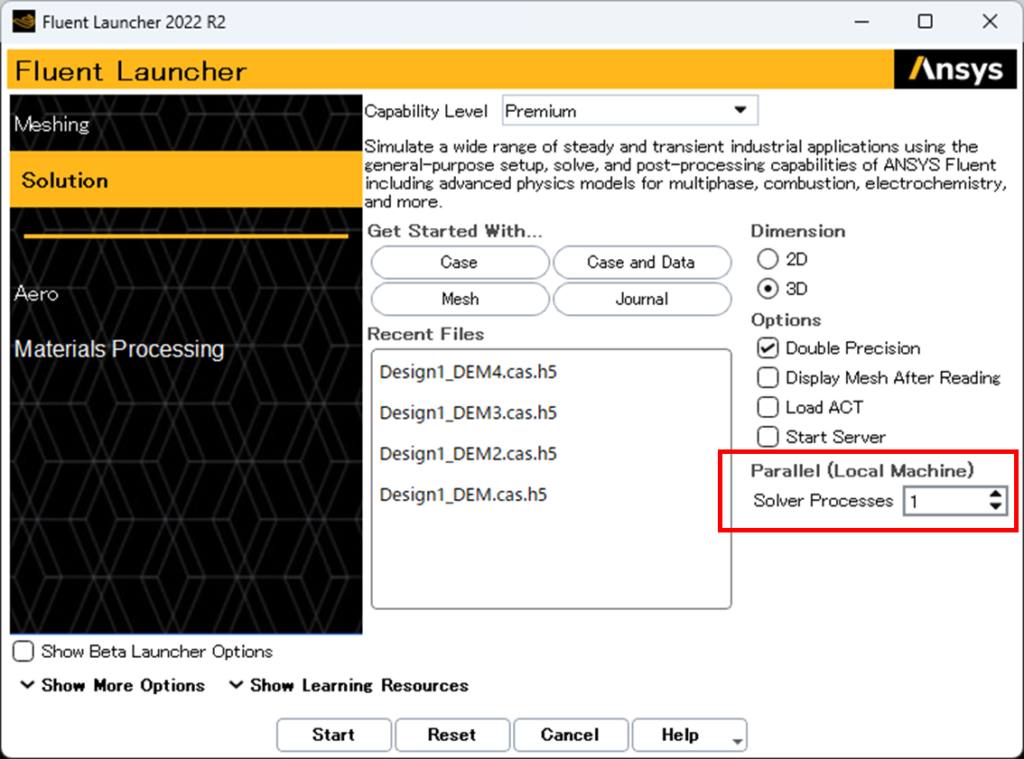The image size is (1024, 759).
Task: Click the Case button
Action: (x=459, y=263)
